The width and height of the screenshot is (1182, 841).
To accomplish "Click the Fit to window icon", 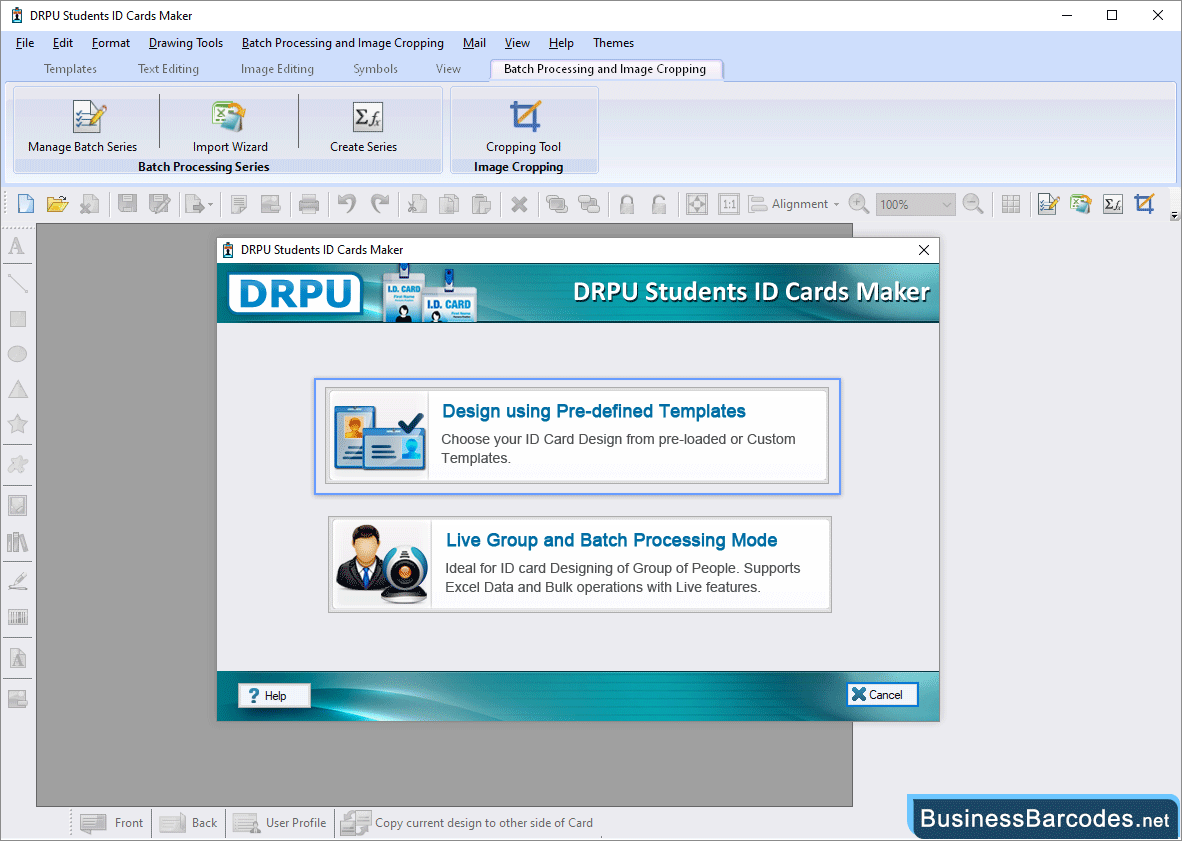I will tap(697, 203).
